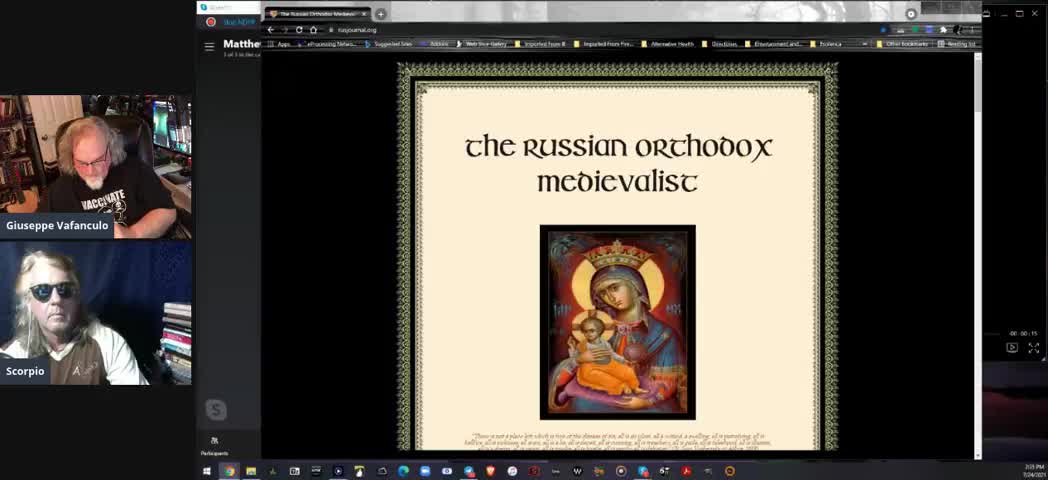Click the Madonna and Child icon image
The image size is (1048, 480).
(618, 322)
